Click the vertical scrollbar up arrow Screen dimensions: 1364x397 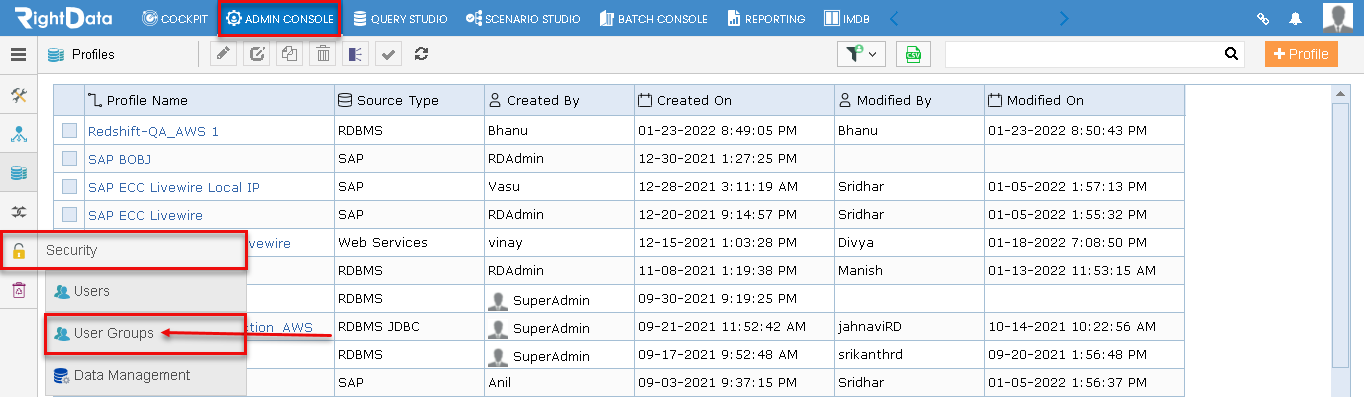(x=1342, y=94)
